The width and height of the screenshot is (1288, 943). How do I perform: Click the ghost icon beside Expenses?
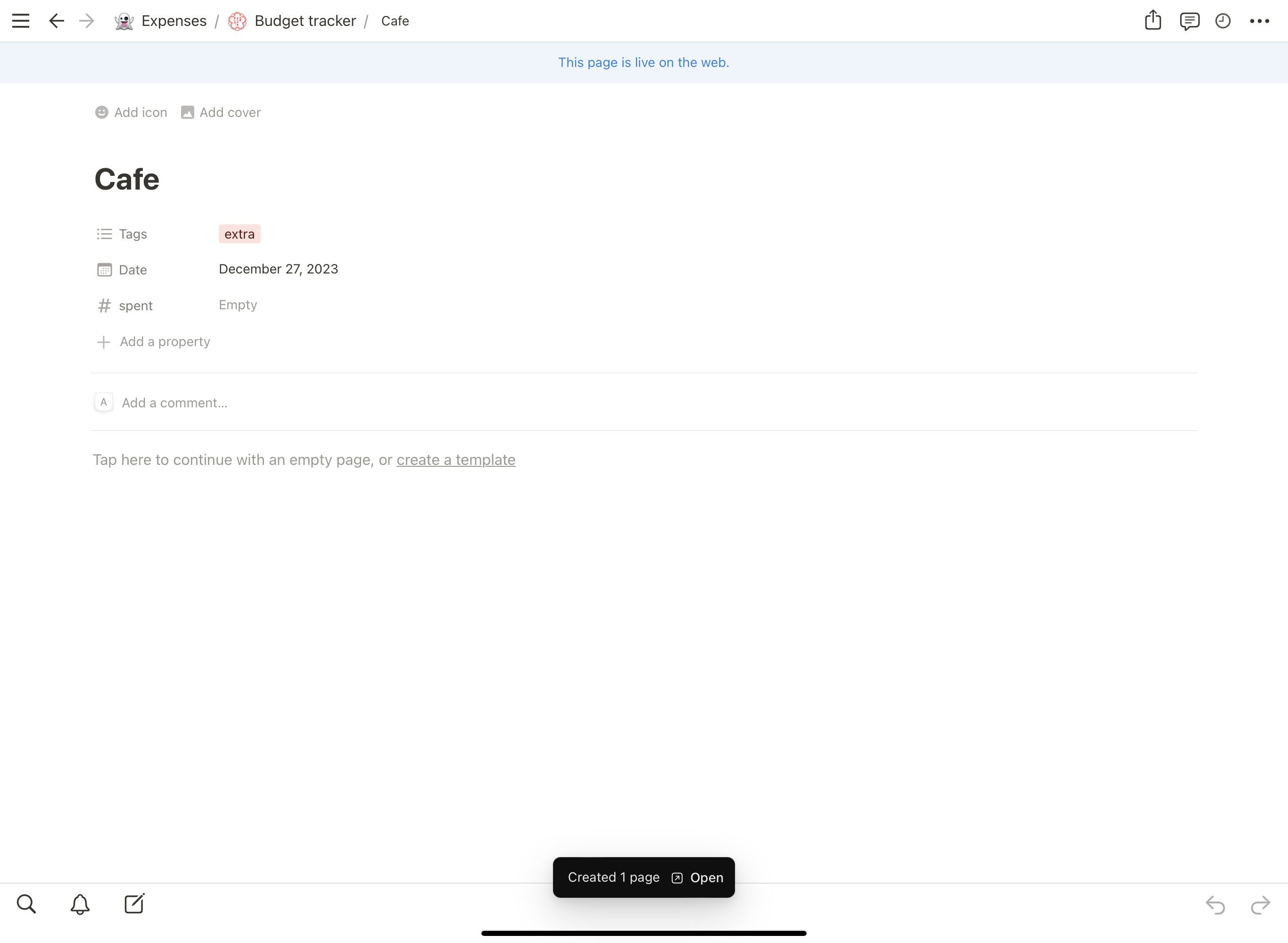(124, 21)
